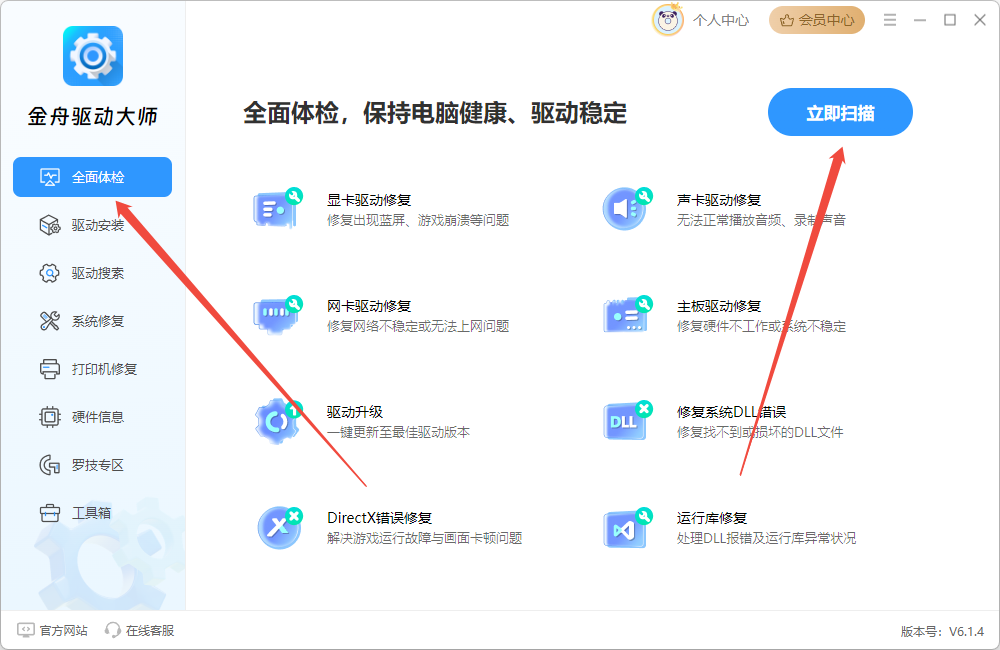Click the 系统修复 tools icon
The image size is (1000, 650).
point(50,321)
